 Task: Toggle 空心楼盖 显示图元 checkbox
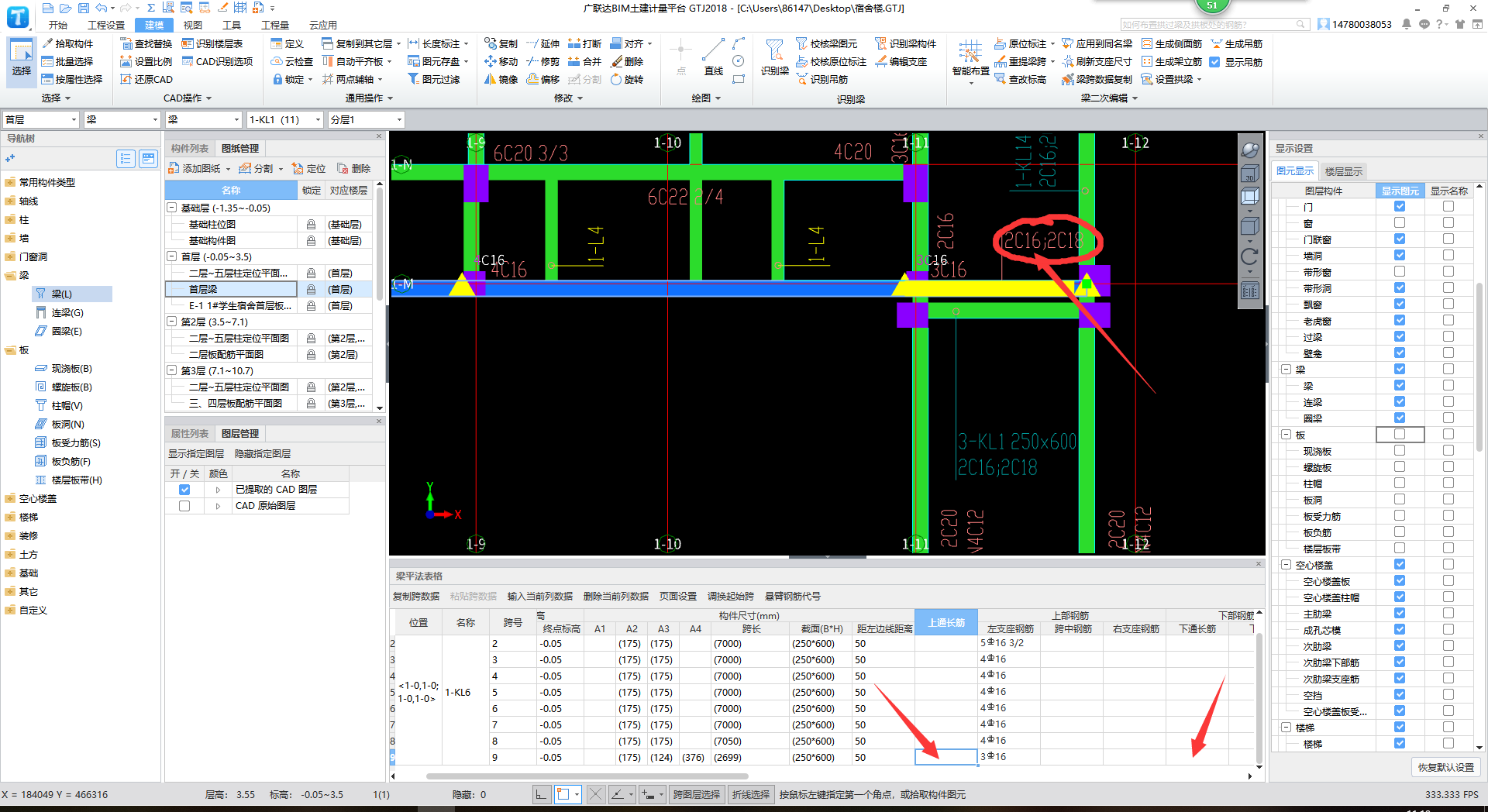tap(1400, 565)
